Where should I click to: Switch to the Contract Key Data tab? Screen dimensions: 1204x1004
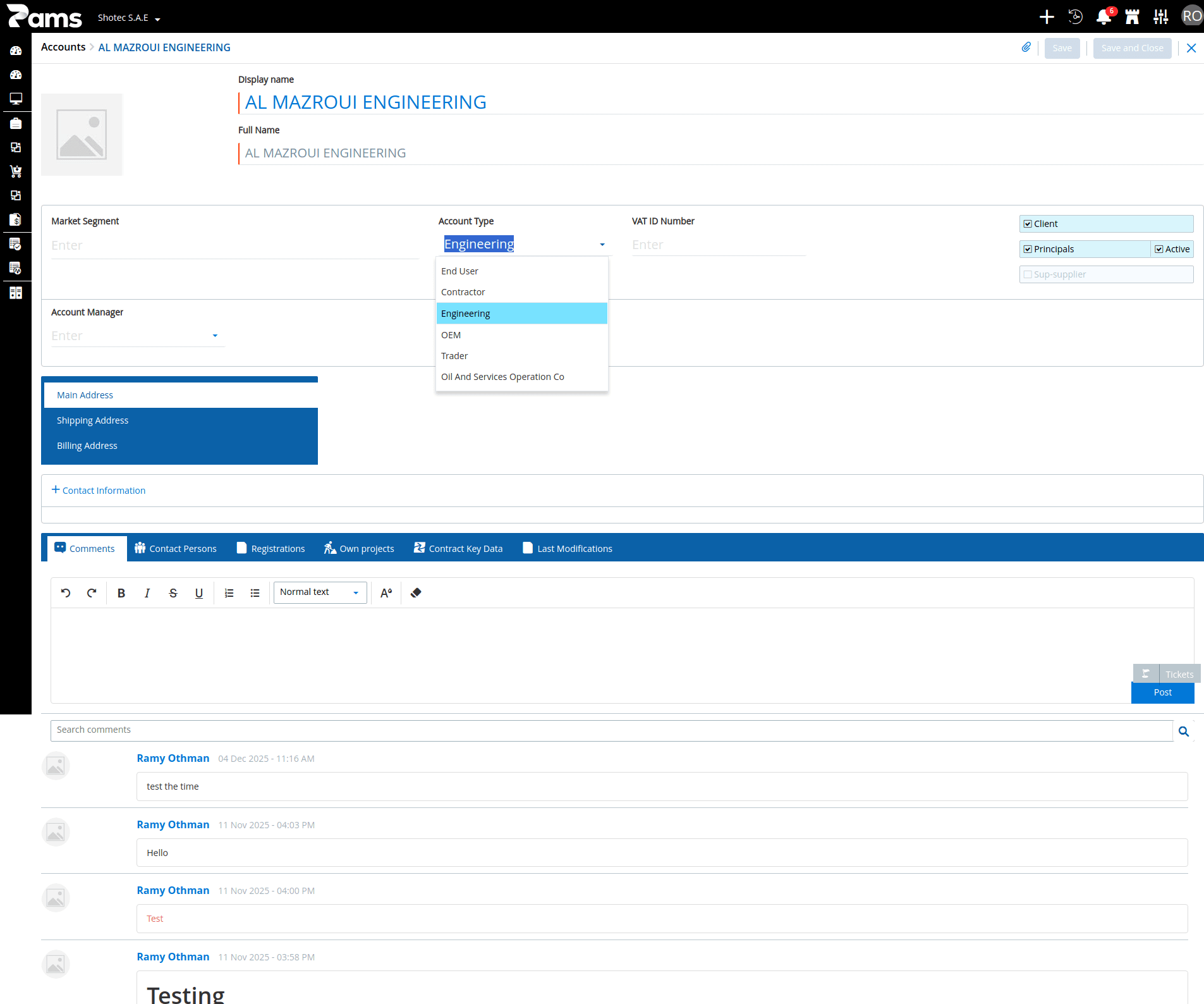coord(458,548)
